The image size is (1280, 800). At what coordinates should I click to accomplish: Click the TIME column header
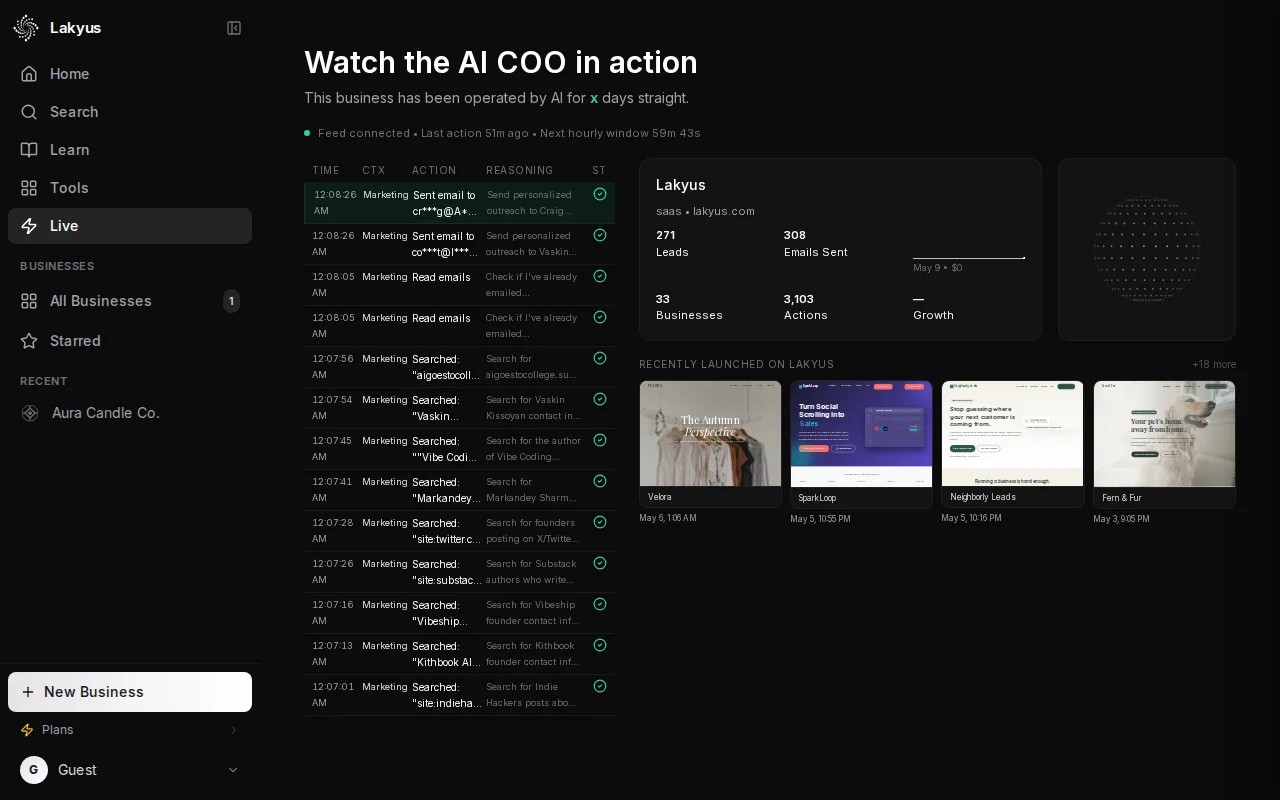(x=326, y=170)
